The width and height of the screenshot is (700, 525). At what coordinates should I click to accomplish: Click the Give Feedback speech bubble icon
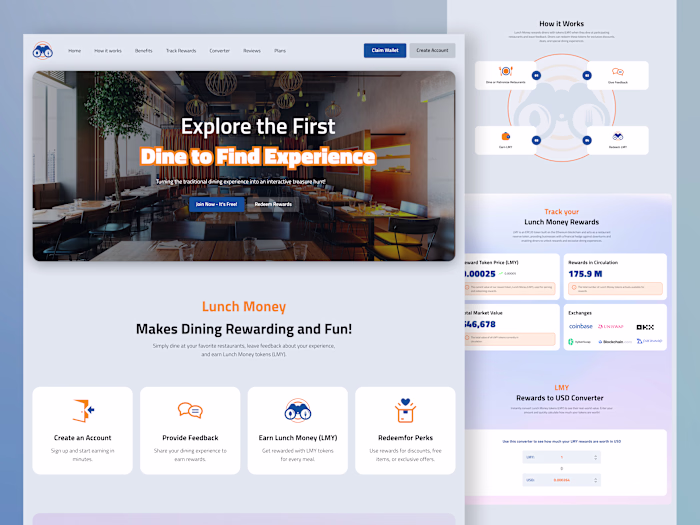[x=618, y=72]
